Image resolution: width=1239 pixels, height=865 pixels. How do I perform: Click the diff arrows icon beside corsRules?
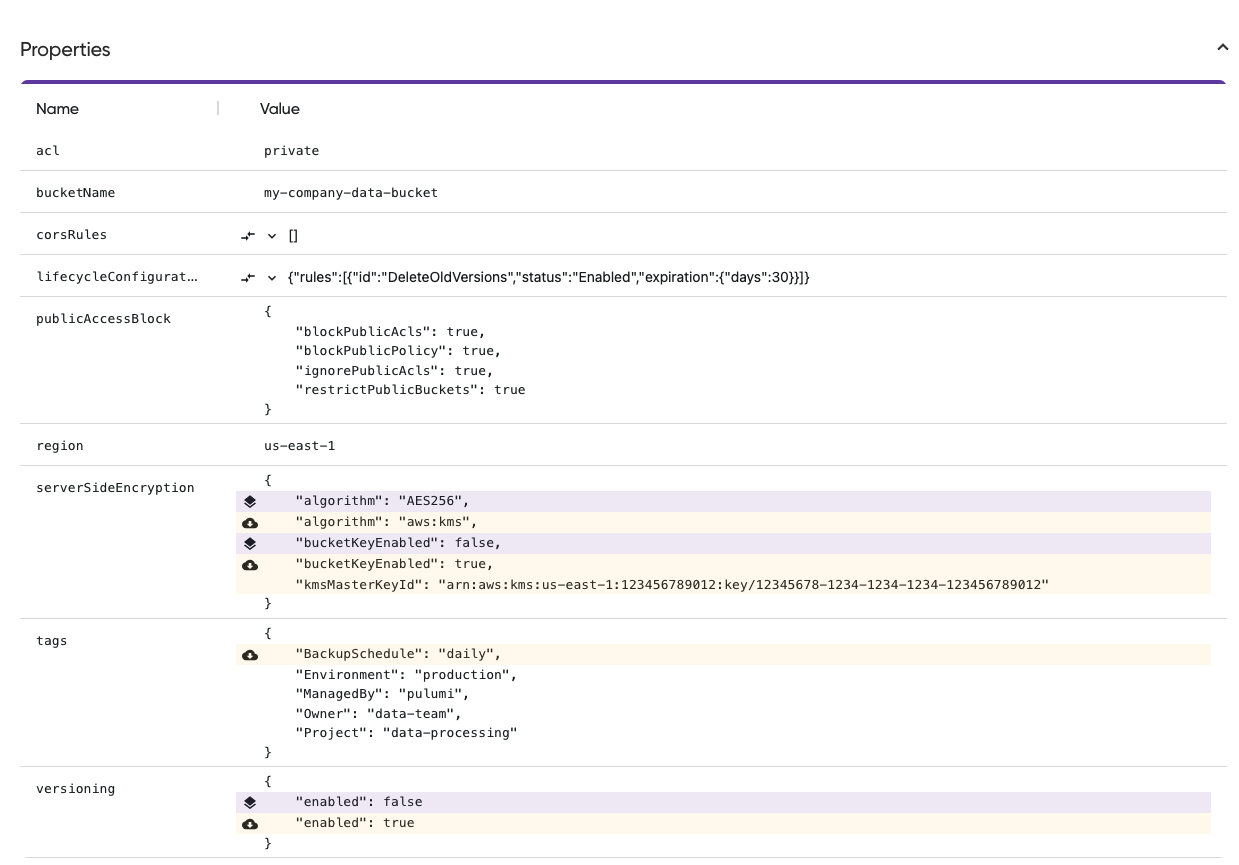248,236
